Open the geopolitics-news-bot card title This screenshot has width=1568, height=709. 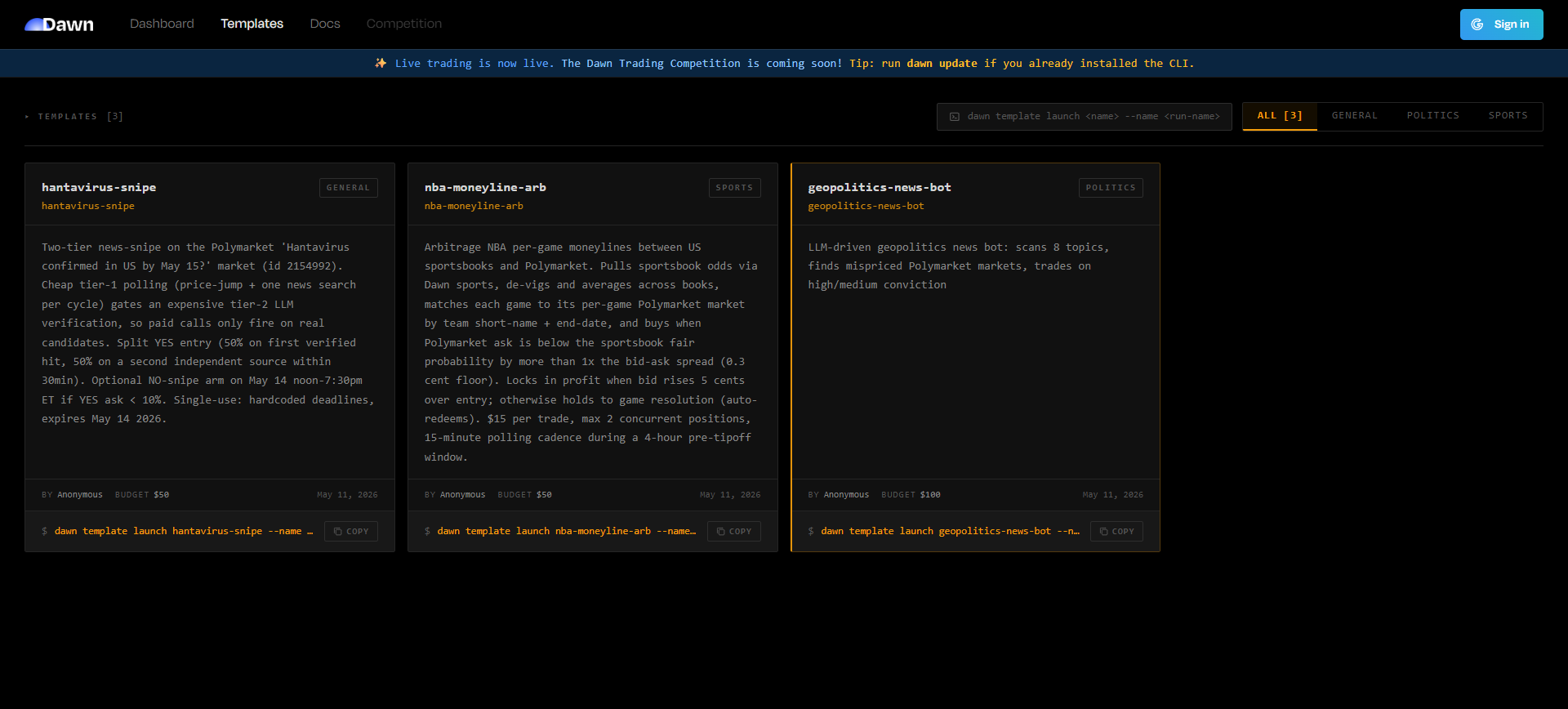click(x=880, y=187)
